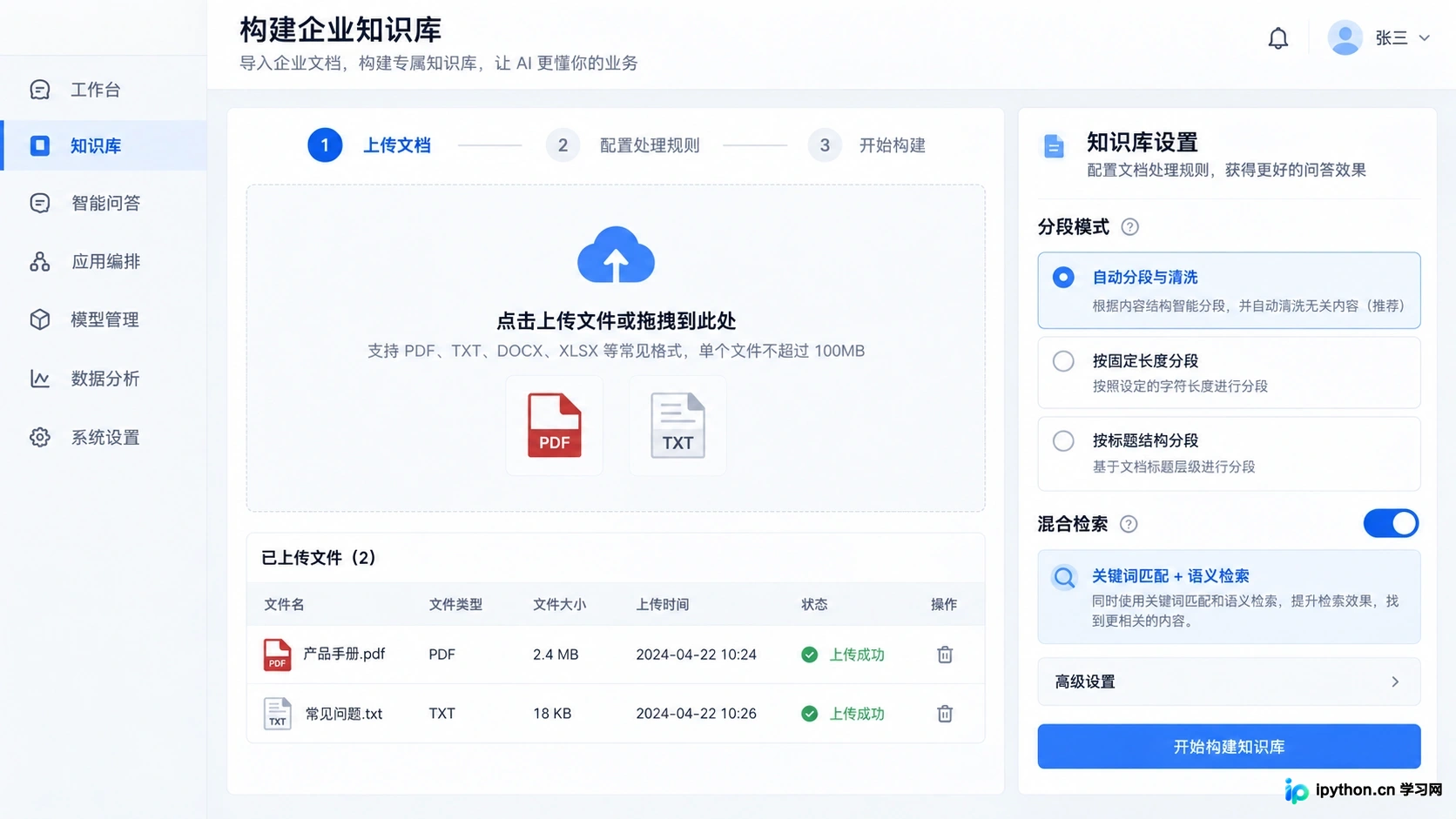Open the 常见问题.txt file name

(344, 714)
